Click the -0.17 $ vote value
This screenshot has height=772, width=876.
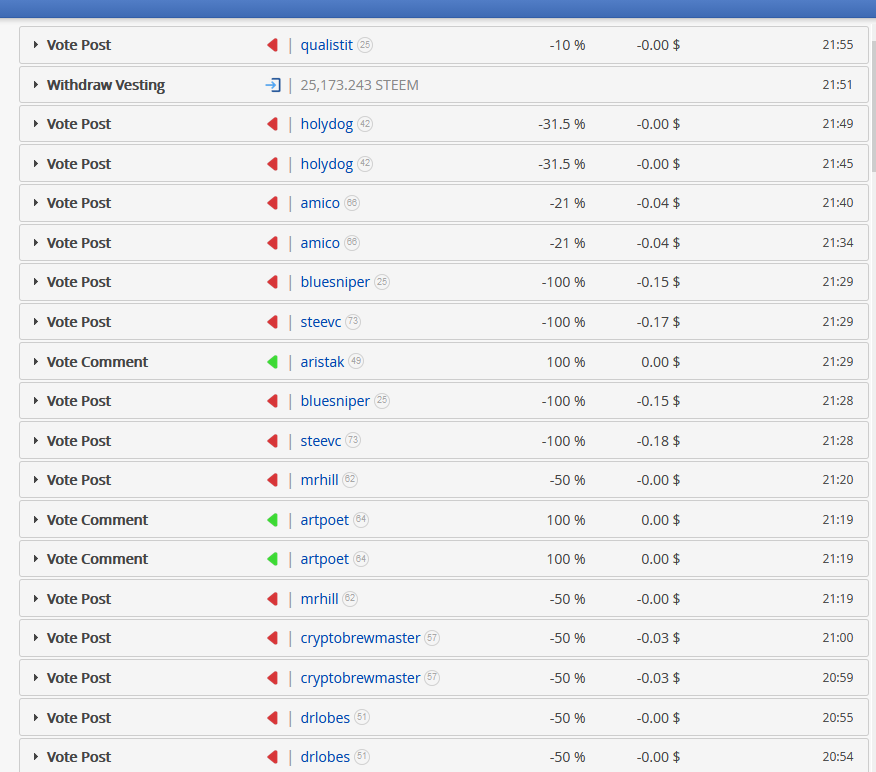(658, 322)
